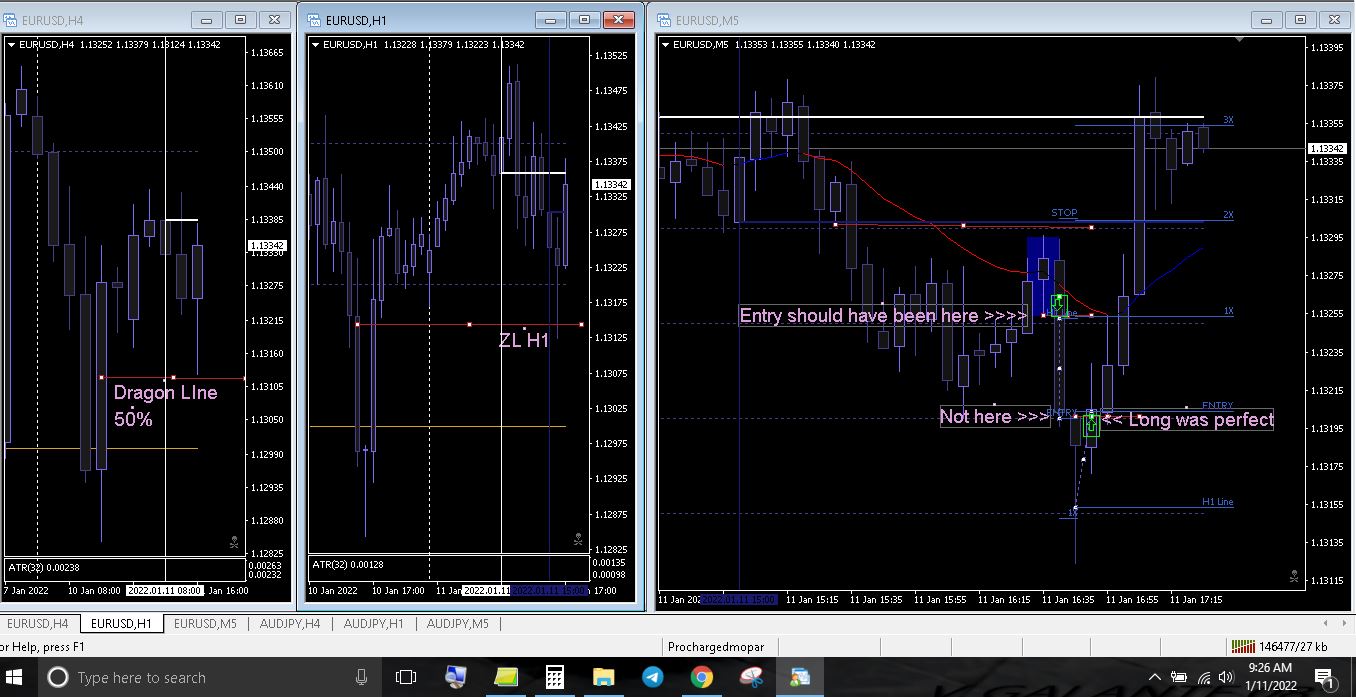
Task: Open Google Chrome from the taskbar
Action: coord(701,677)
